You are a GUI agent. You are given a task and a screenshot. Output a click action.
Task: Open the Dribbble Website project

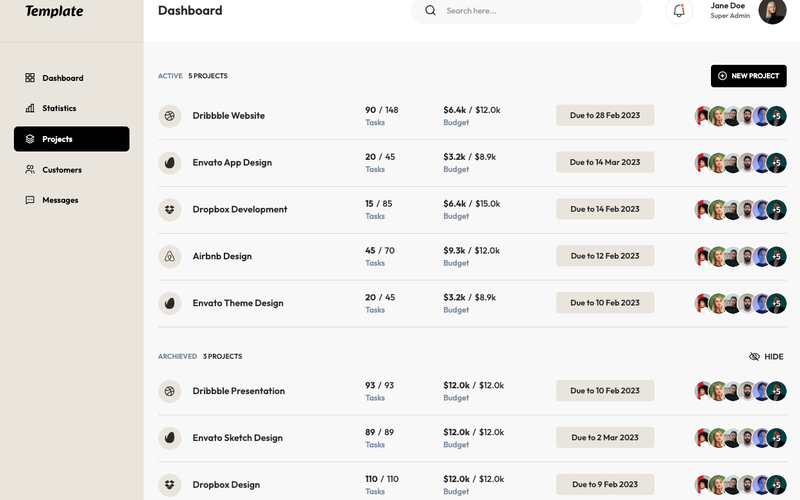229,116
